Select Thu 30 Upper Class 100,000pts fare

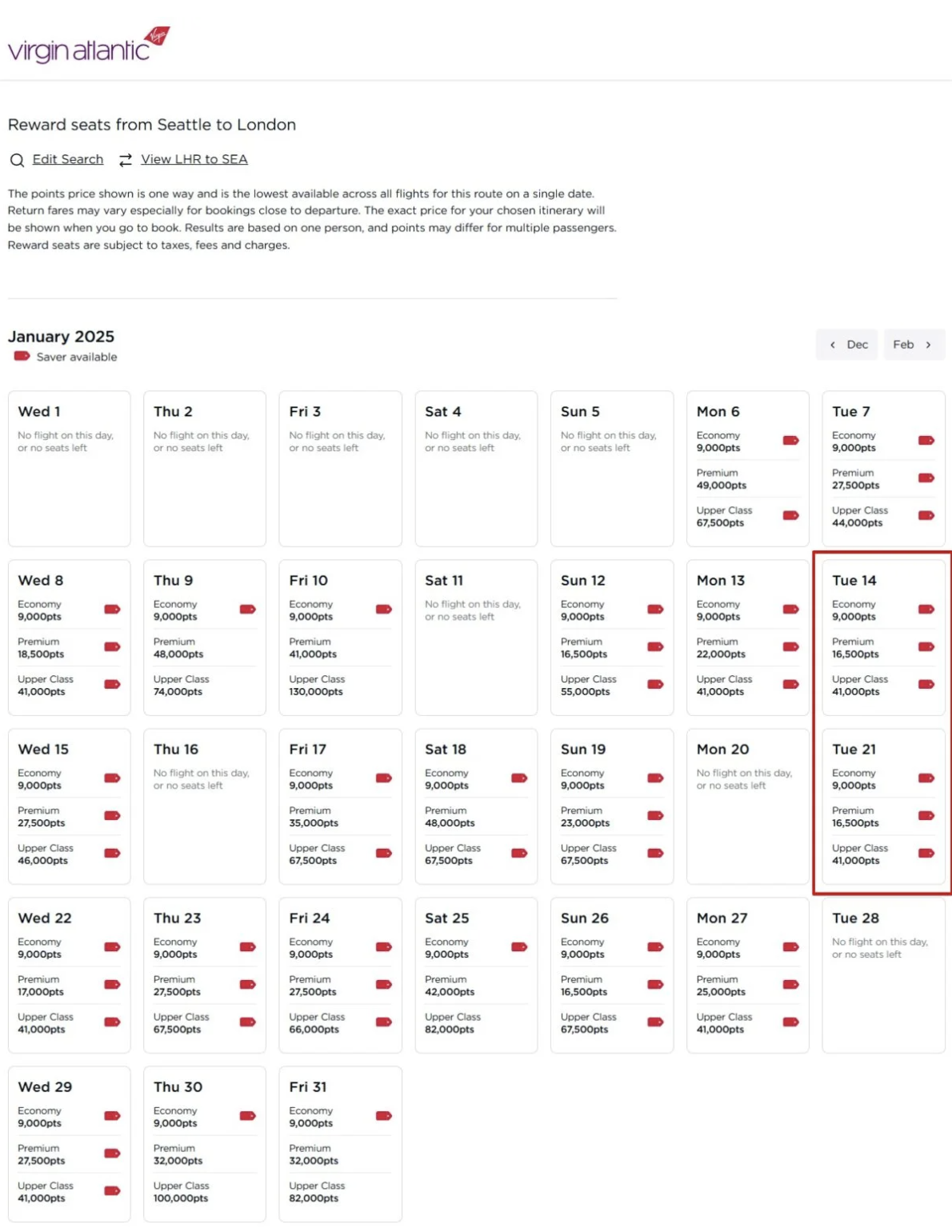click(x=205, y=1191)
